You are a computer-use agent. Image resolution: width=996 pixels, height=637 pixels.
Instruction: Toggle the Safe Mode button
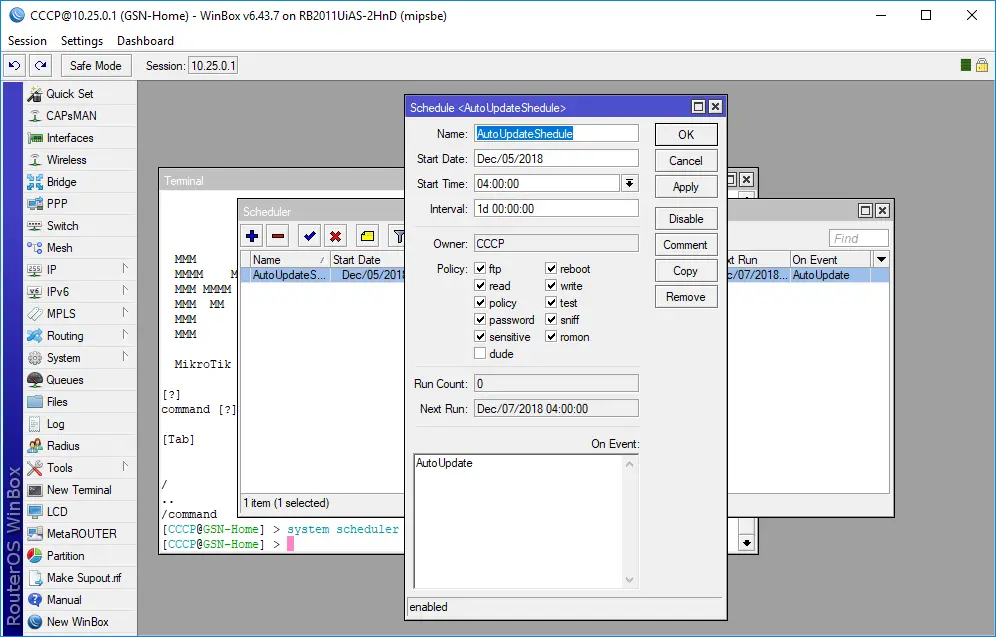[96, 65]
